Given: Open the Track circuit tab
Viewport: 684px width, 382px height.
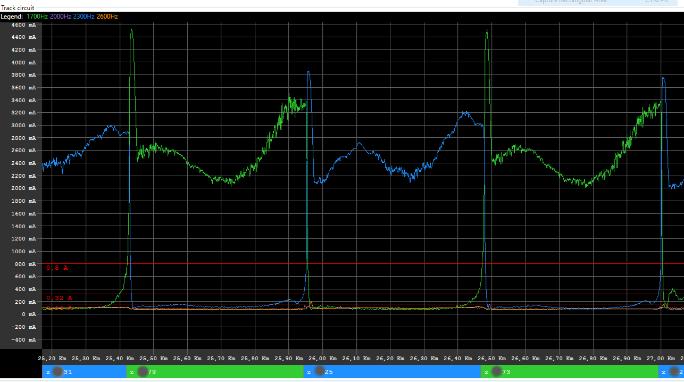Looking at the screenshot, I should [17, 7].
